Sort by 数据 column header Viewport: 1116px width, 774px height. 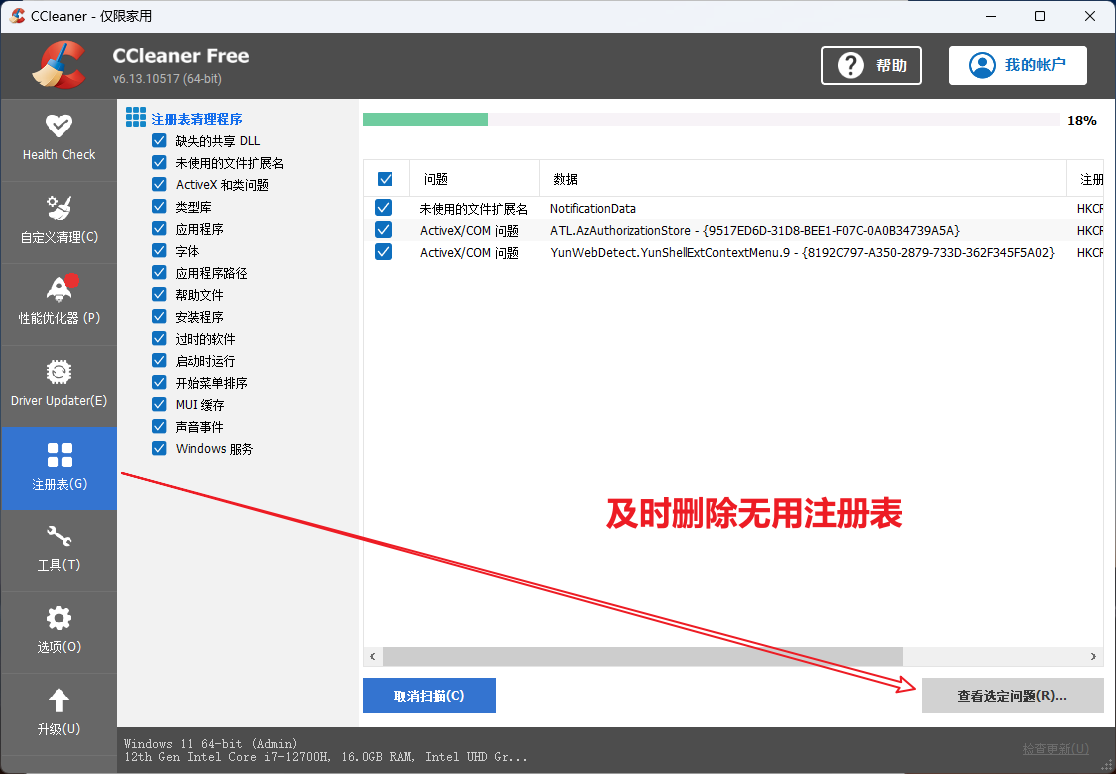tap(803, 179)
